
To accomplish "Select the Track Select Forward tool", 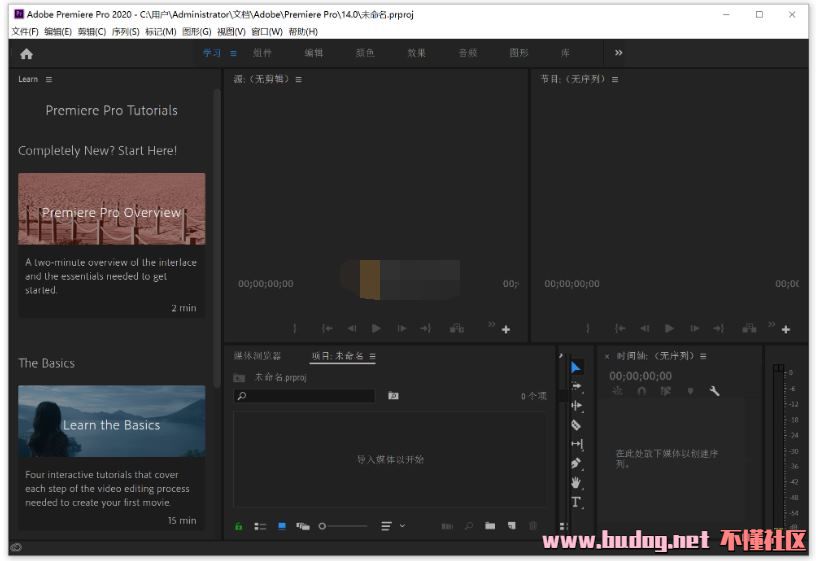I will [577, 386].
